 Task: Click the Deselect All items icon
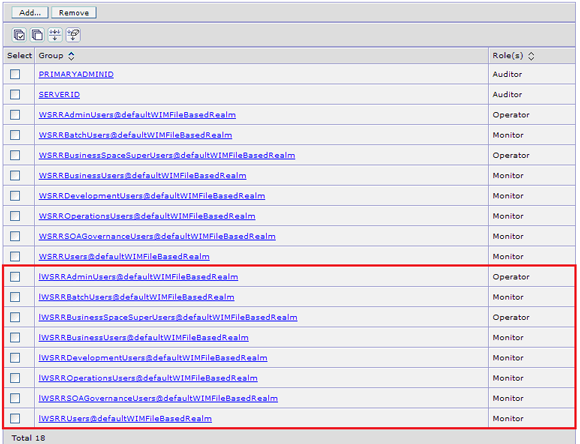click(x=37, y=35)
